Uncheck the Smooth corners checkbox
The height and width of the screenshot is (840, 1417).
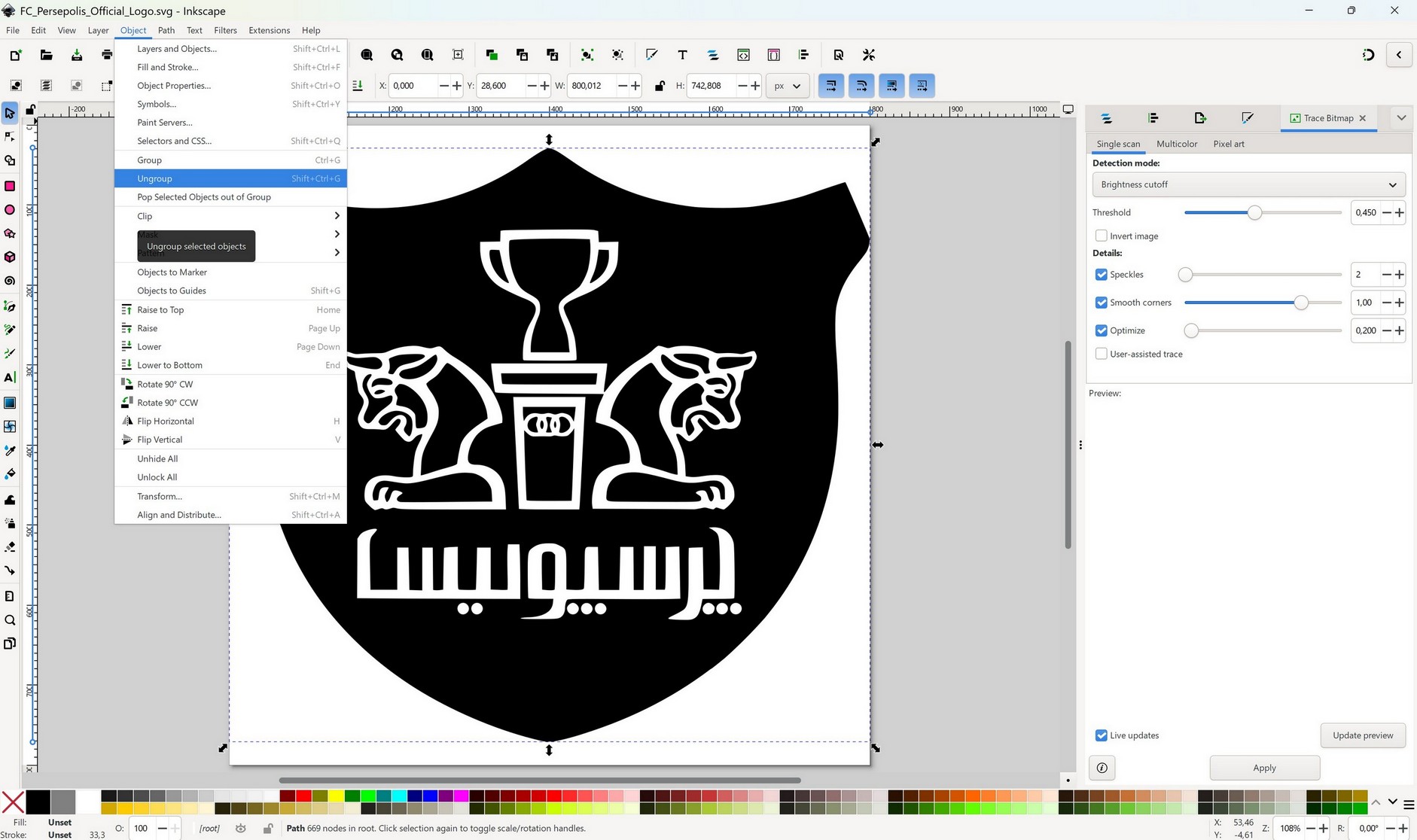click(1102, 303)
